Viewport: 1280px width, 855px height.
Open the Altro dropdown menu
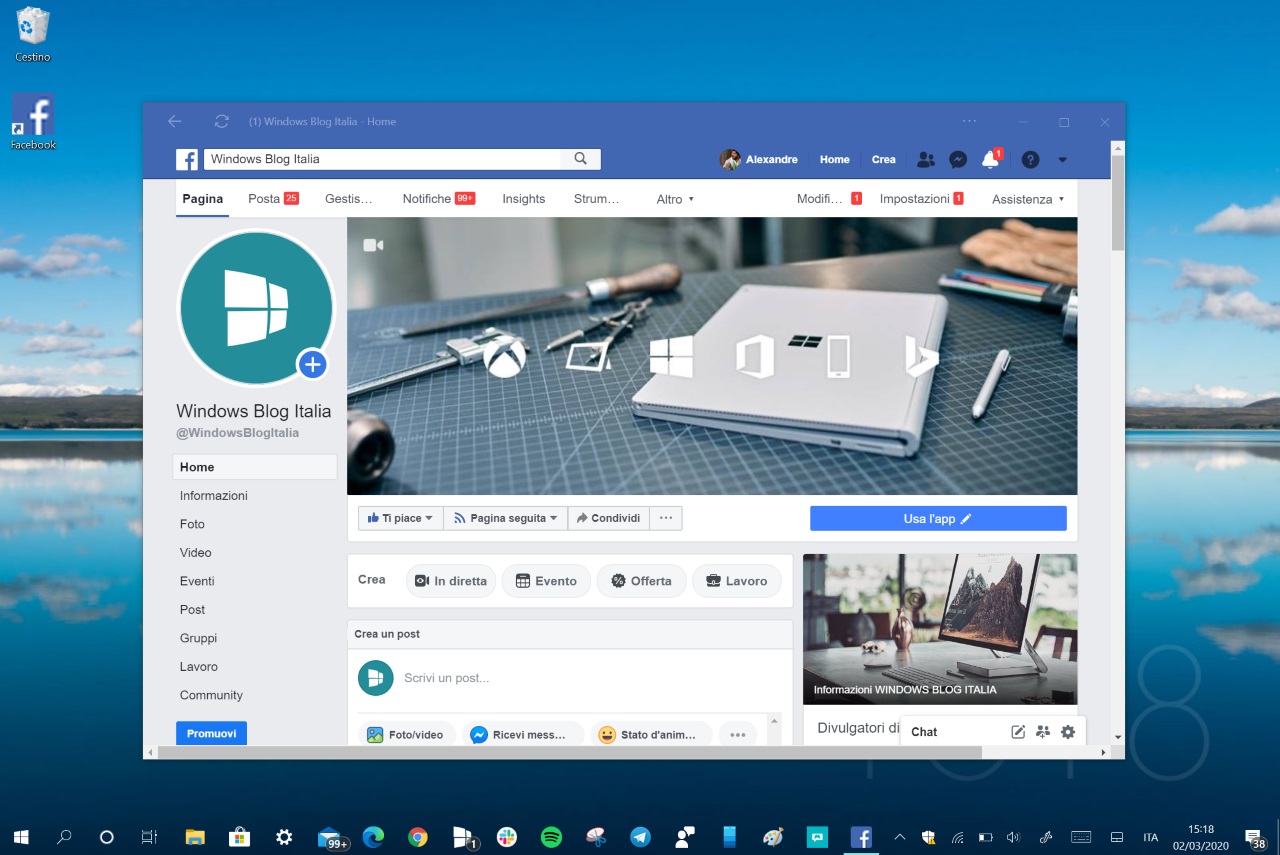coord(675,199)
